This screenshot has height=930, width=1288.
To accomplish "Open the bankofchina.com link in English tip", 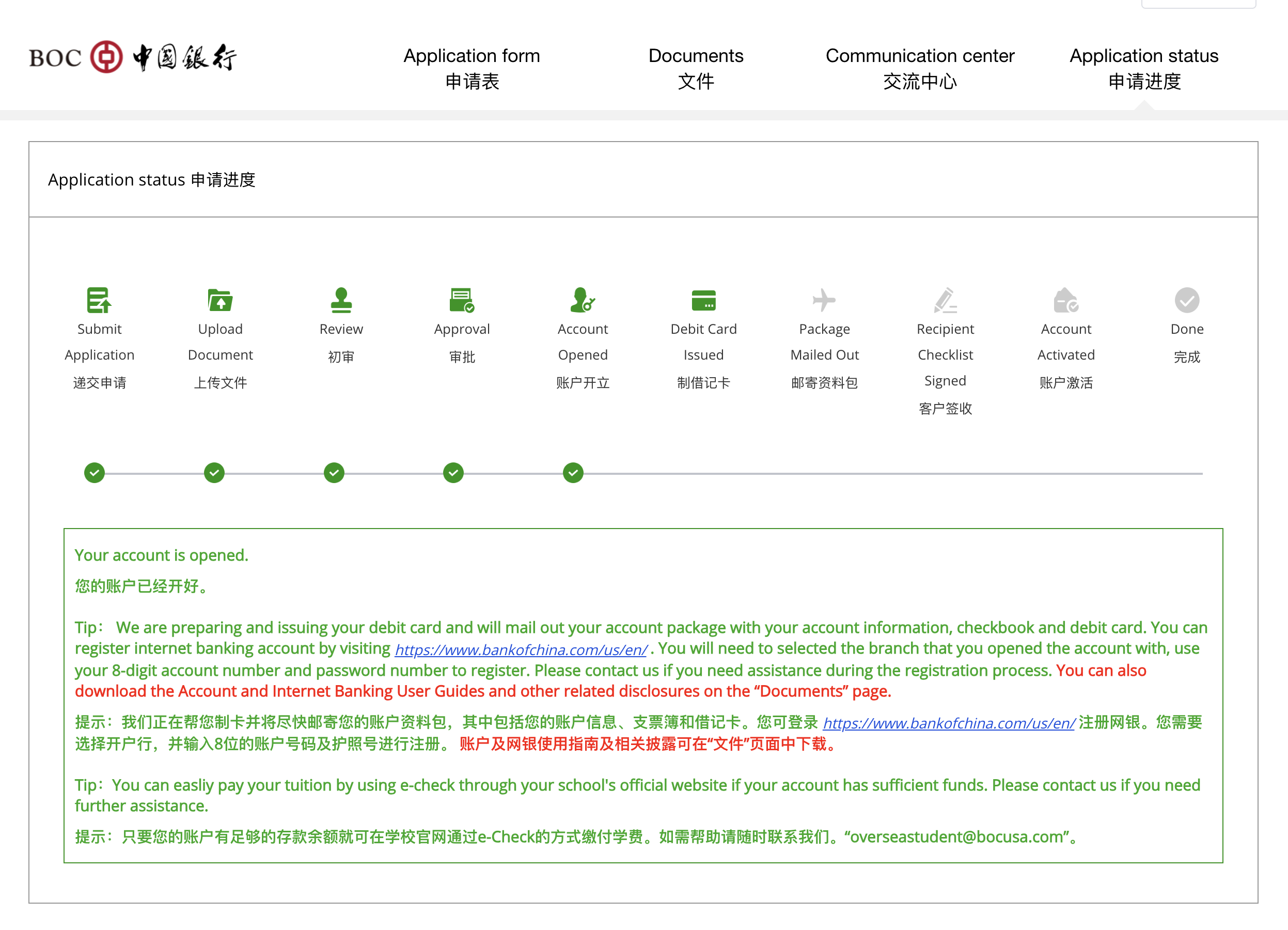I will 521,649.
